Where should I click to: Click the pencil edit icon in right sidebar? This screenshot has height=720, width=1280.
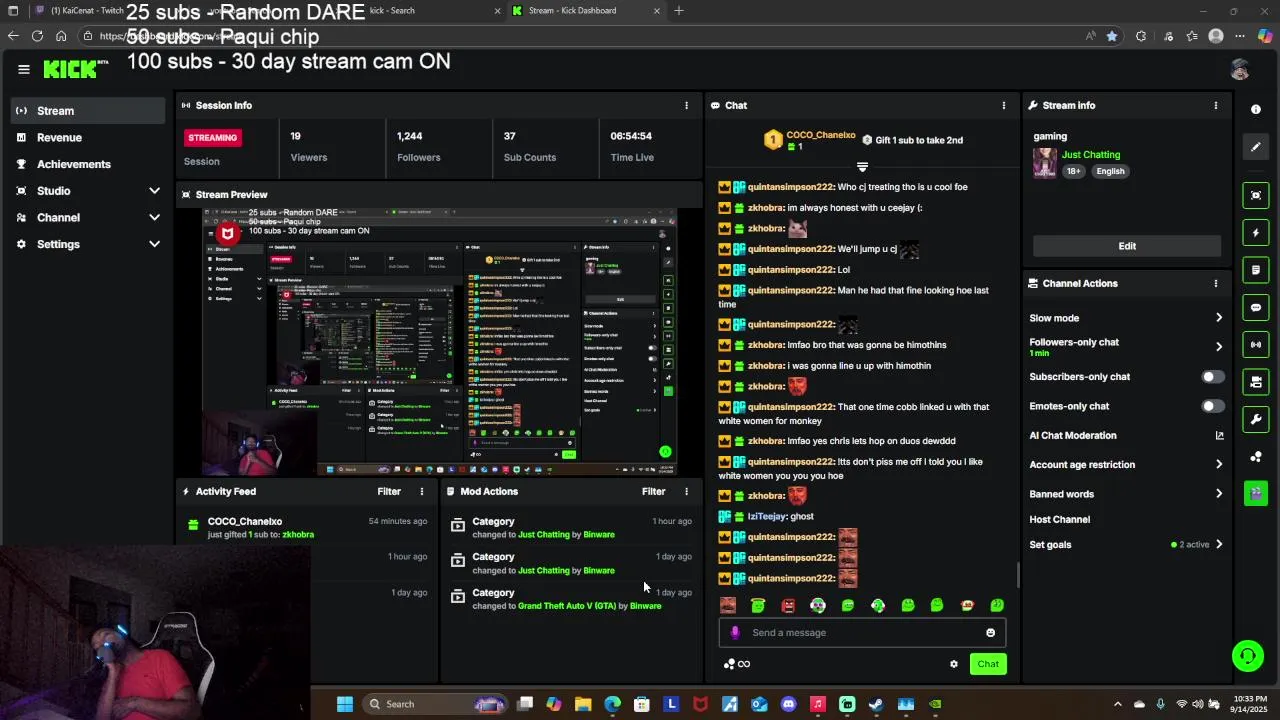coord(1256,147)
